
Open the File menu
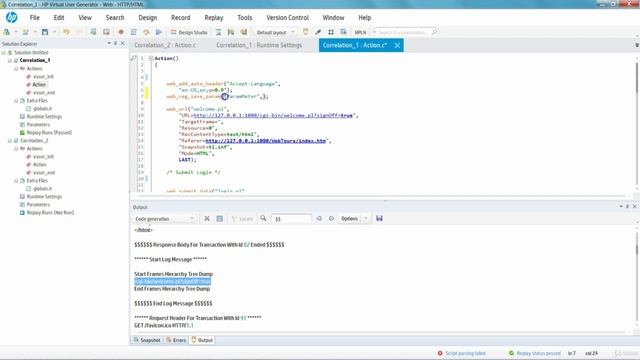[35, 18]
